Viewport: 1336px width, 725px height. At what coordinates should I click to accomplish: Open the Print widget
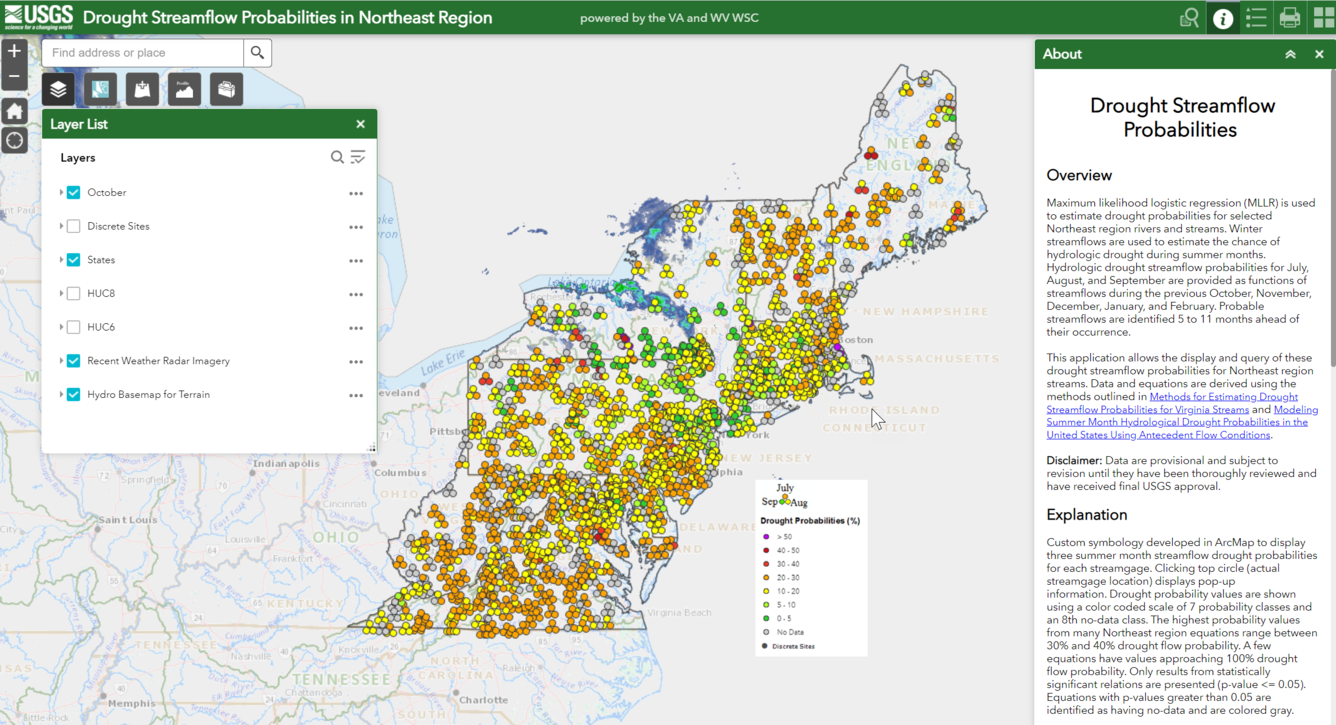1290,17
